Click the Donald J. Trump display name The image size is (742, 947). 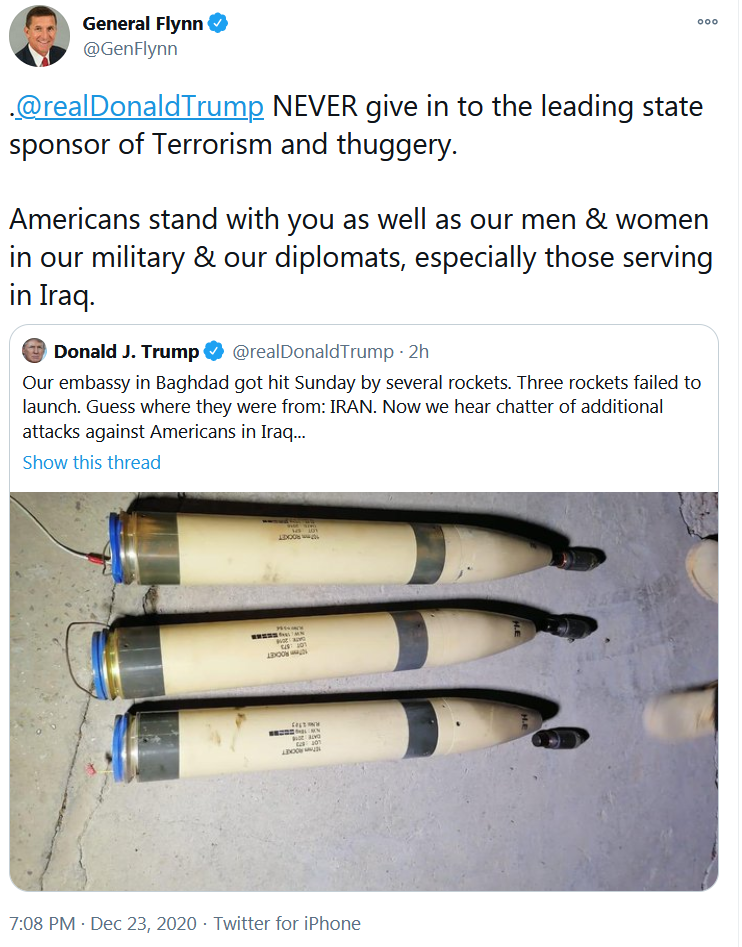pos(126,352)
